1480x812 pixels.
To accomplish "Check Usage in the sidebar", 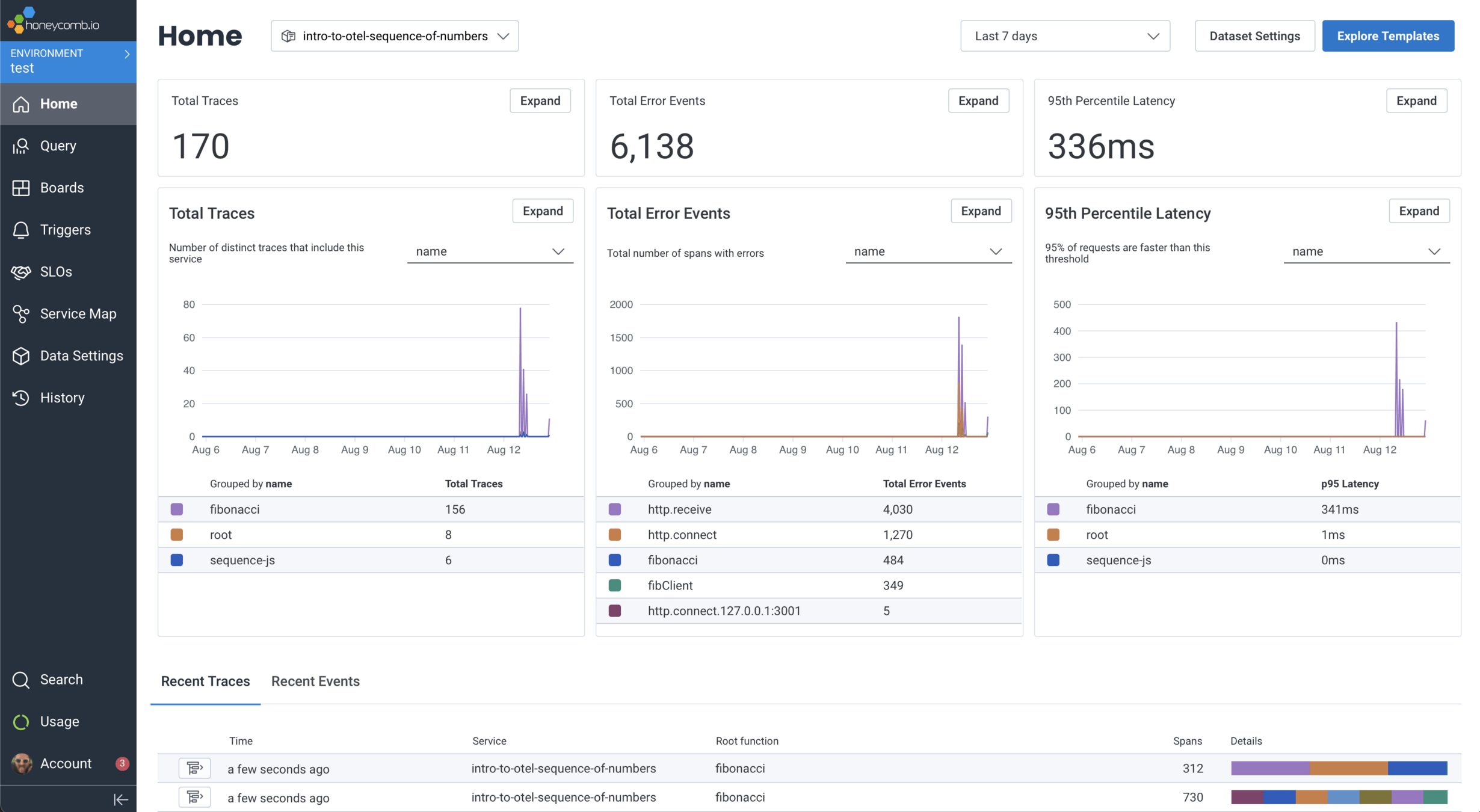I will click(59, 721).
